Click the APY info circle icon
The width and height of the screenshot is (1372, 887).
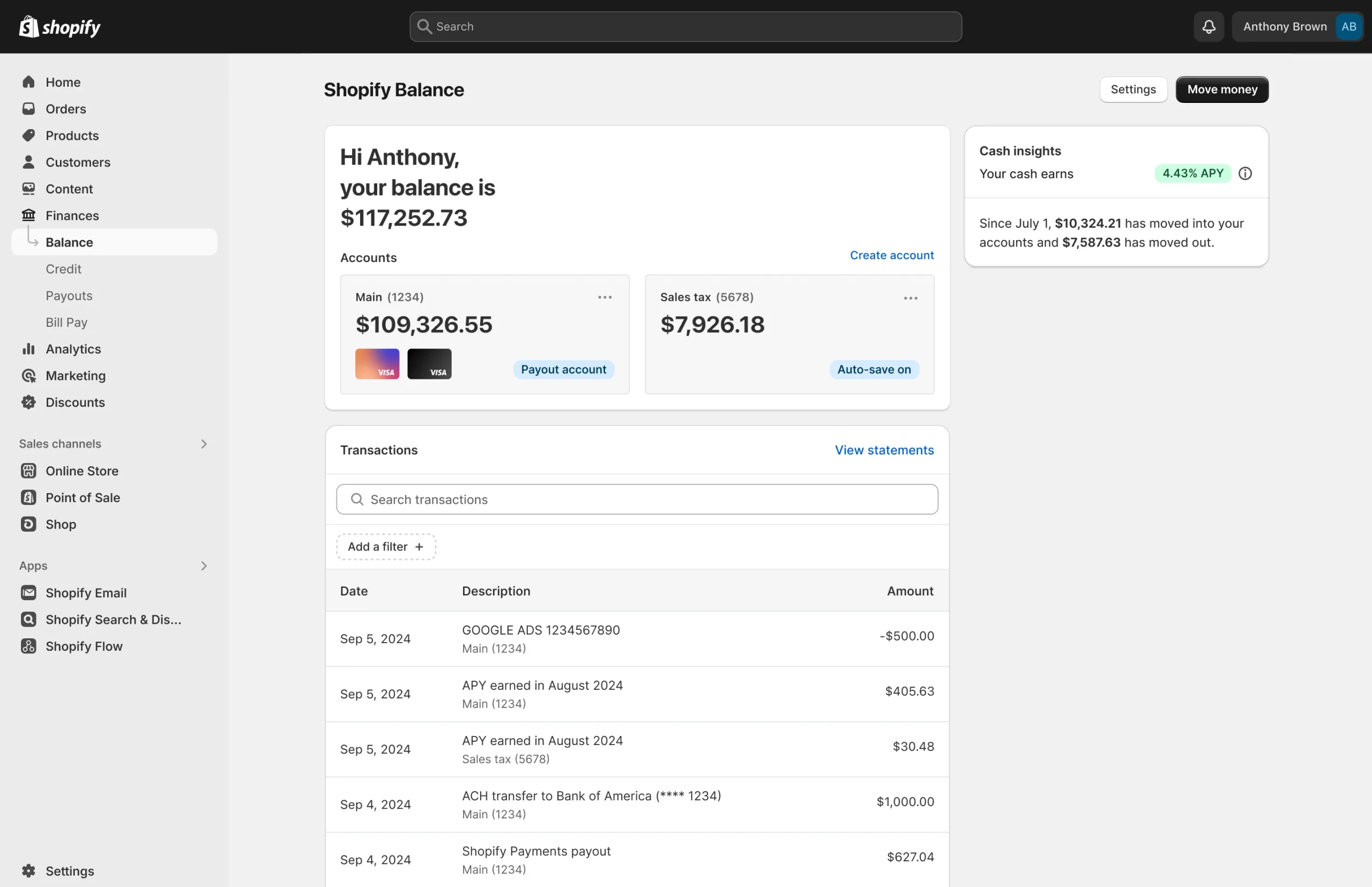click(x=1244, y=173)
